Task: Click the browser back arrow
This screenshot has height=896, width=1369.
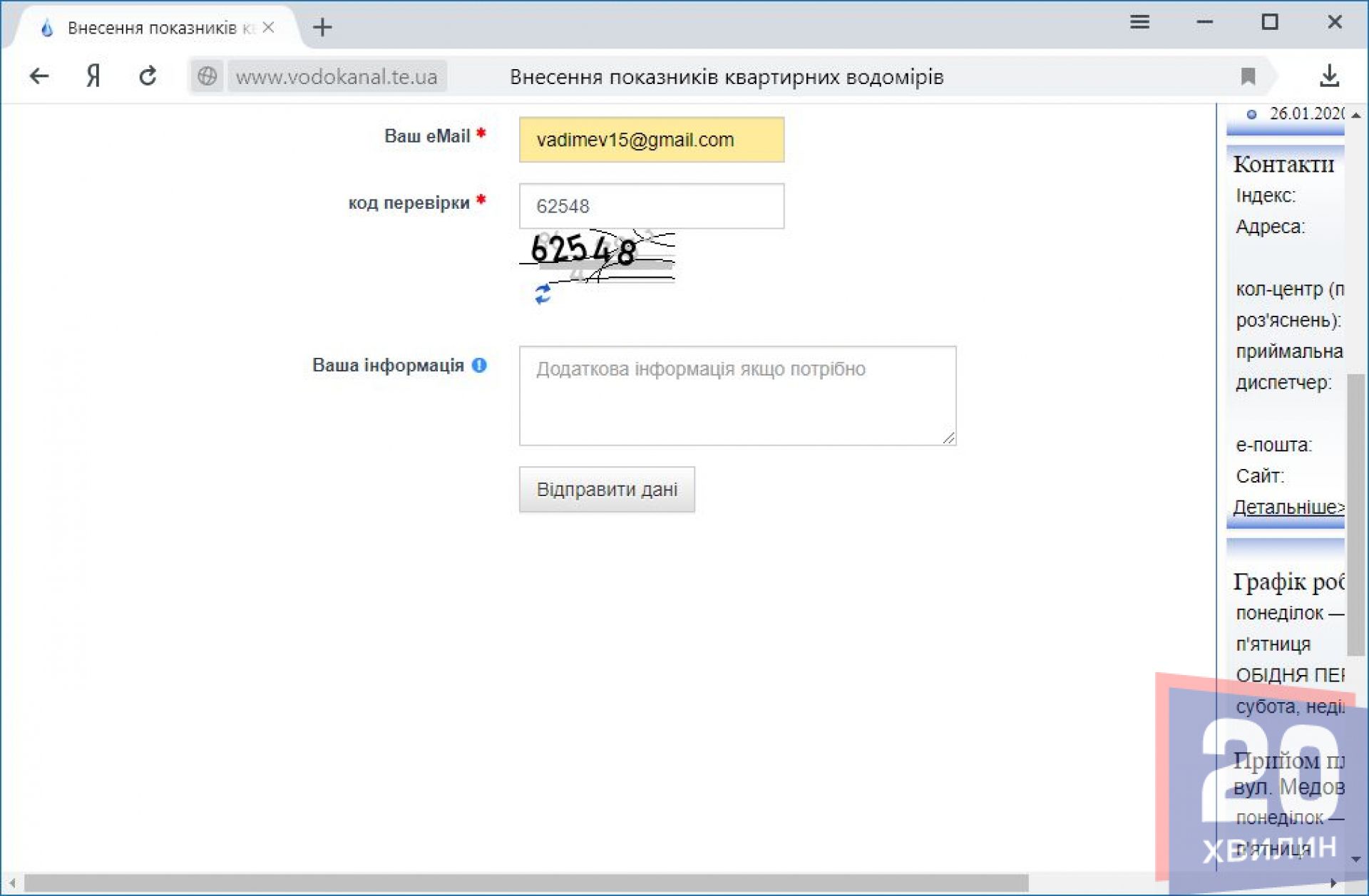Action: (x=39, y=76)
